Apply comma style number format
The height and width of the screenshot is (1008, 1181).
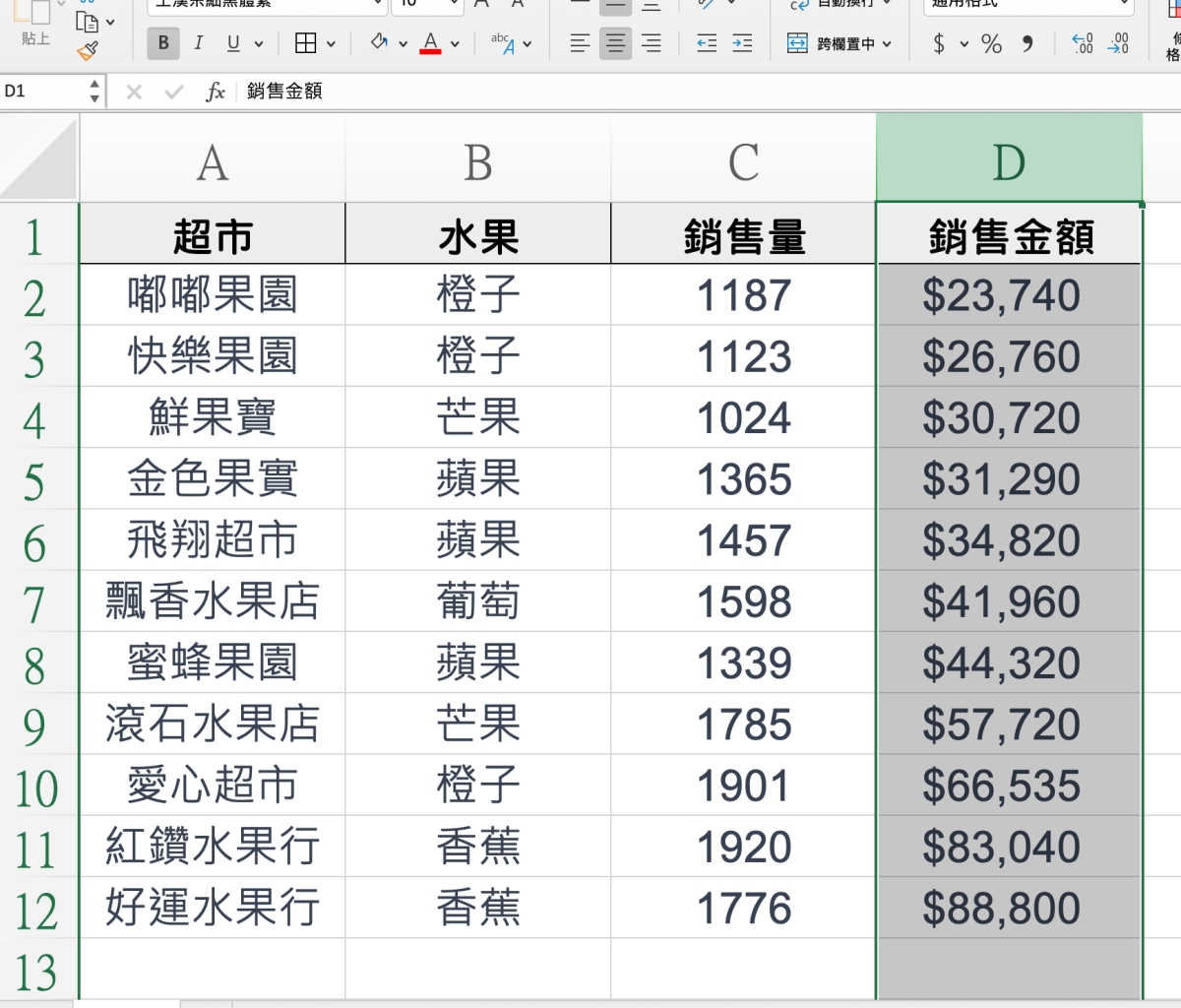[x=1027, y=43]
